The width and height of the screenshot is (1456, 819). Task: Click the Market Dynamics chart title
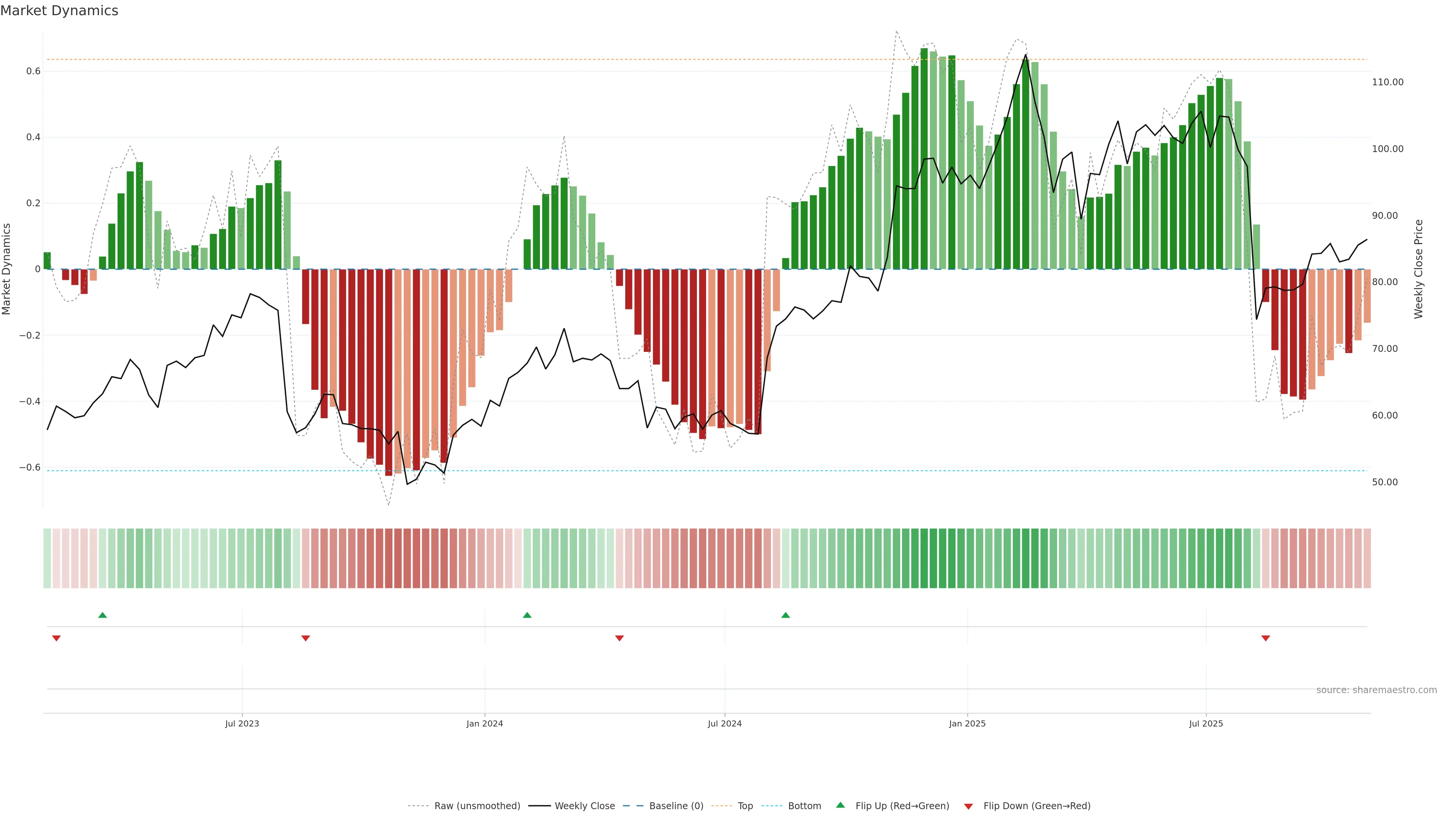(x=60, y=11)
